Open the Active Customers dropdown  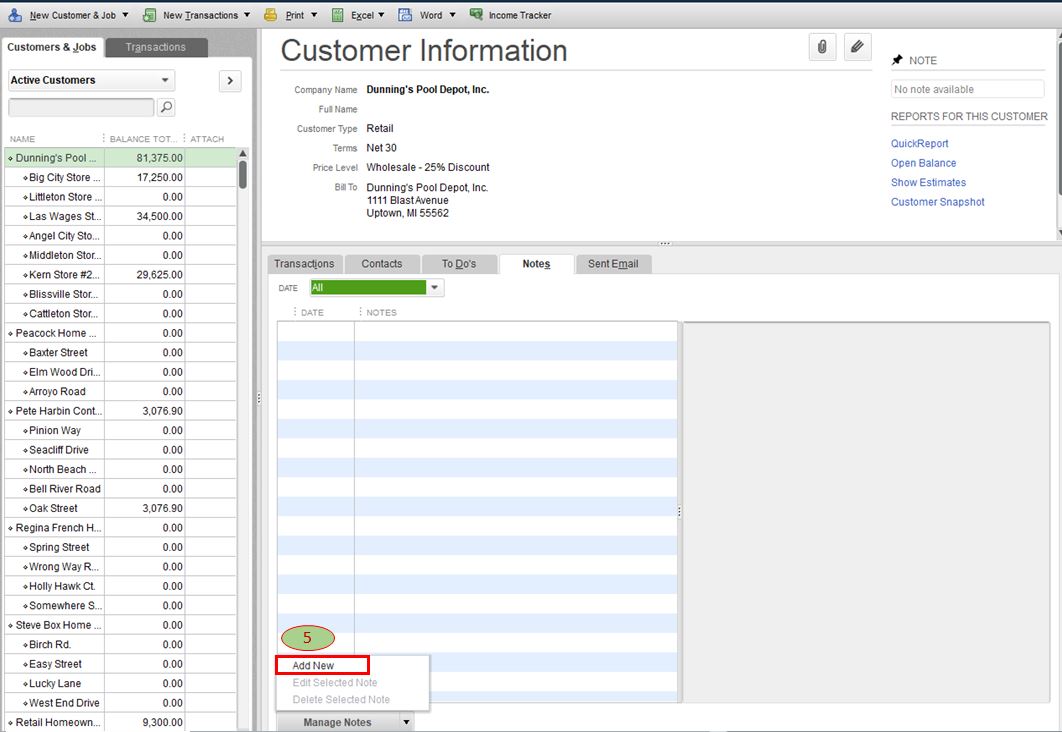tap(90, 80)
